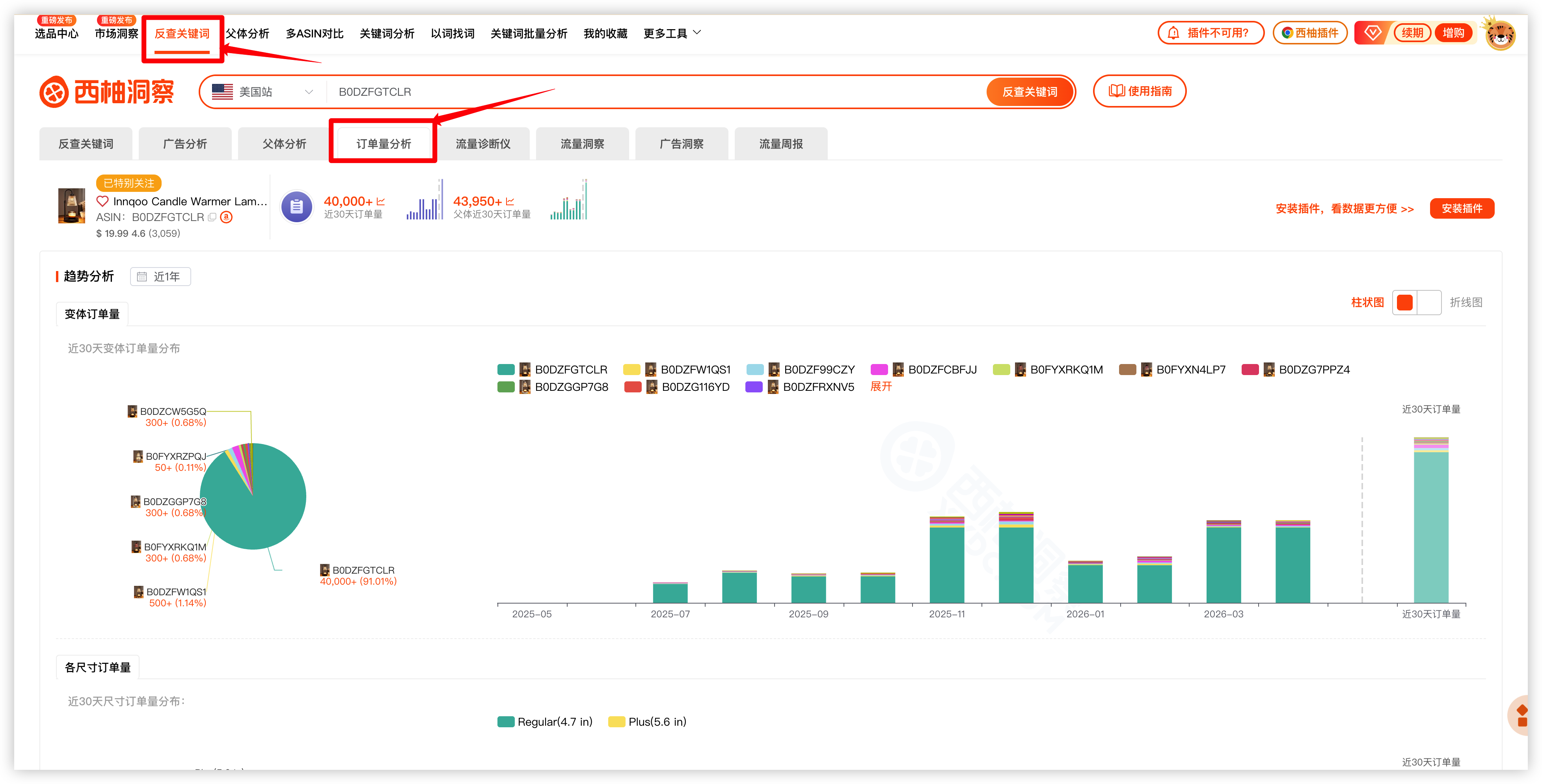The height and width of the screenshot is (784, 1542).
Task: Click the orange 反查关键词 search button
Action: tap(1030, 92)
